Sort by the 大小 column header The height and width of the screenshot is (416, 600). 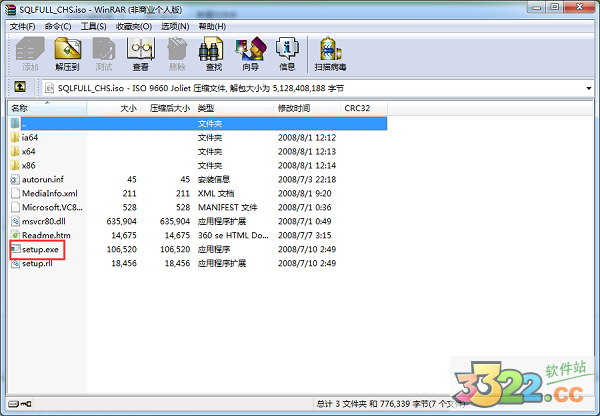click(x=114, y=108)
